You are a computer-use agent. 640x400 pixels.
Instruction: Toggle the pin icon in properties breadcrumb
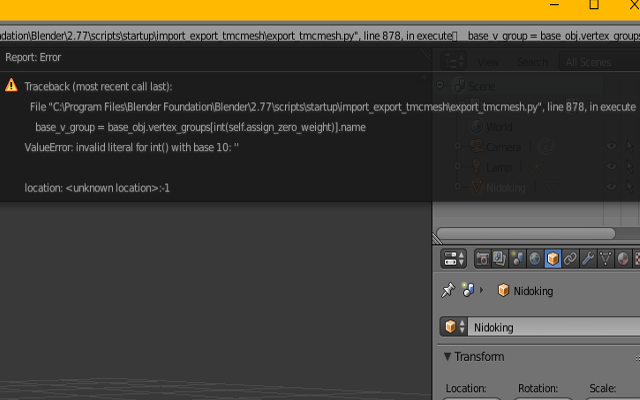[x=448, y=290]
